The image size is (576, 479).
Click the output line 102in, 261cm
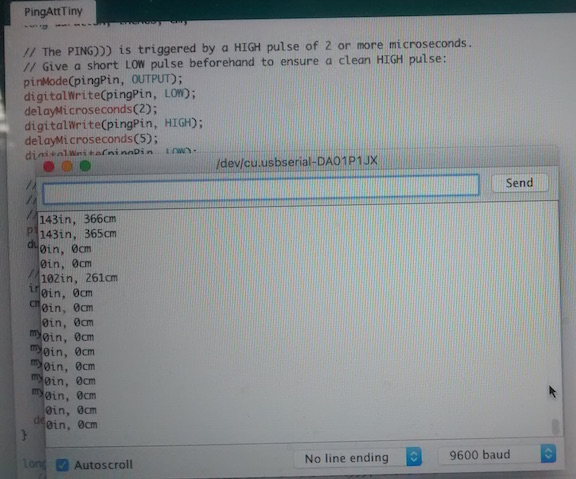coord(79,278)
